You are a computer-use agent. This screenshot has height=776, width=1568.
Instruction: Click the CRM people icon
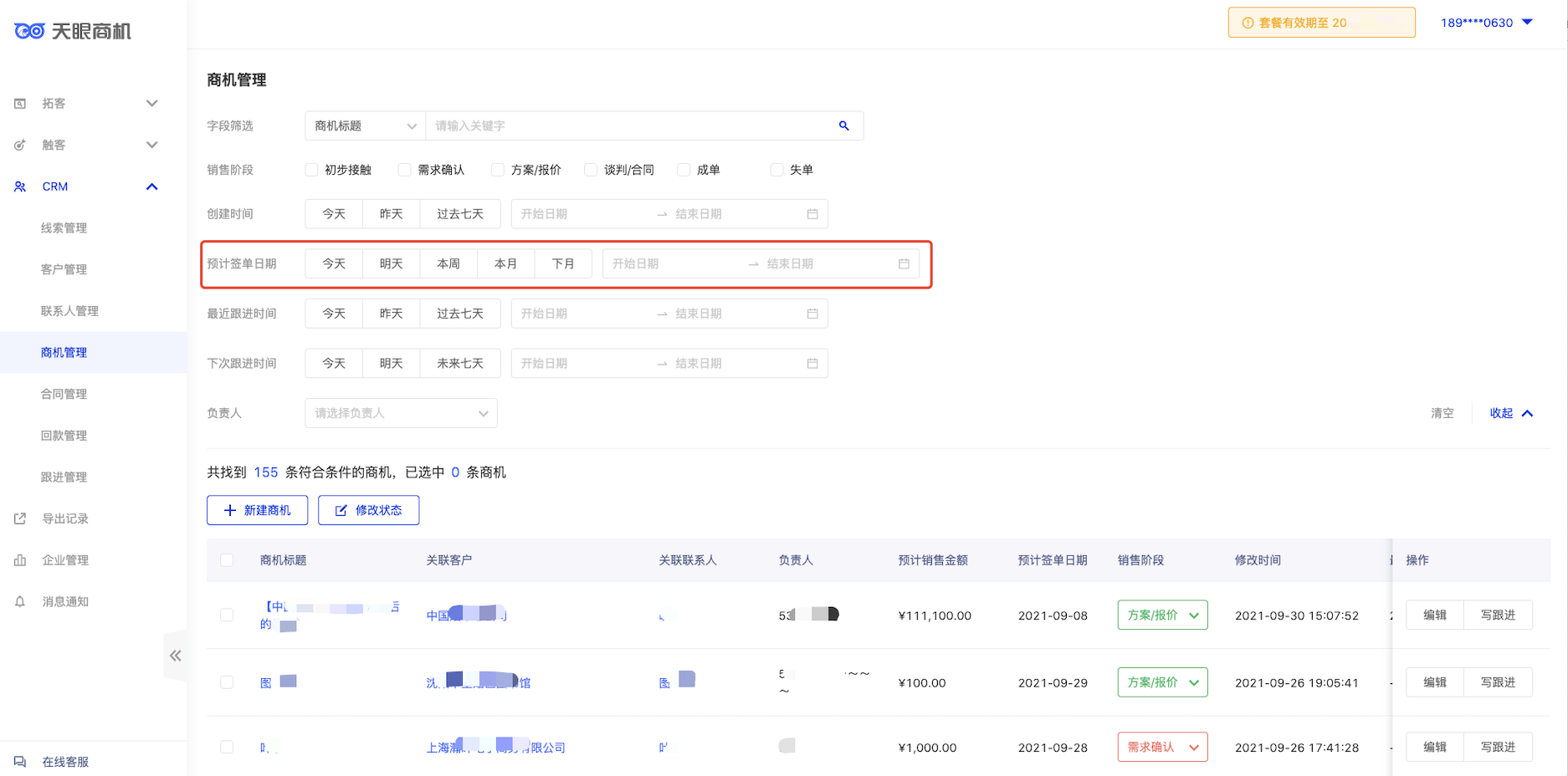pyautogui.click(x=20, y=186)
